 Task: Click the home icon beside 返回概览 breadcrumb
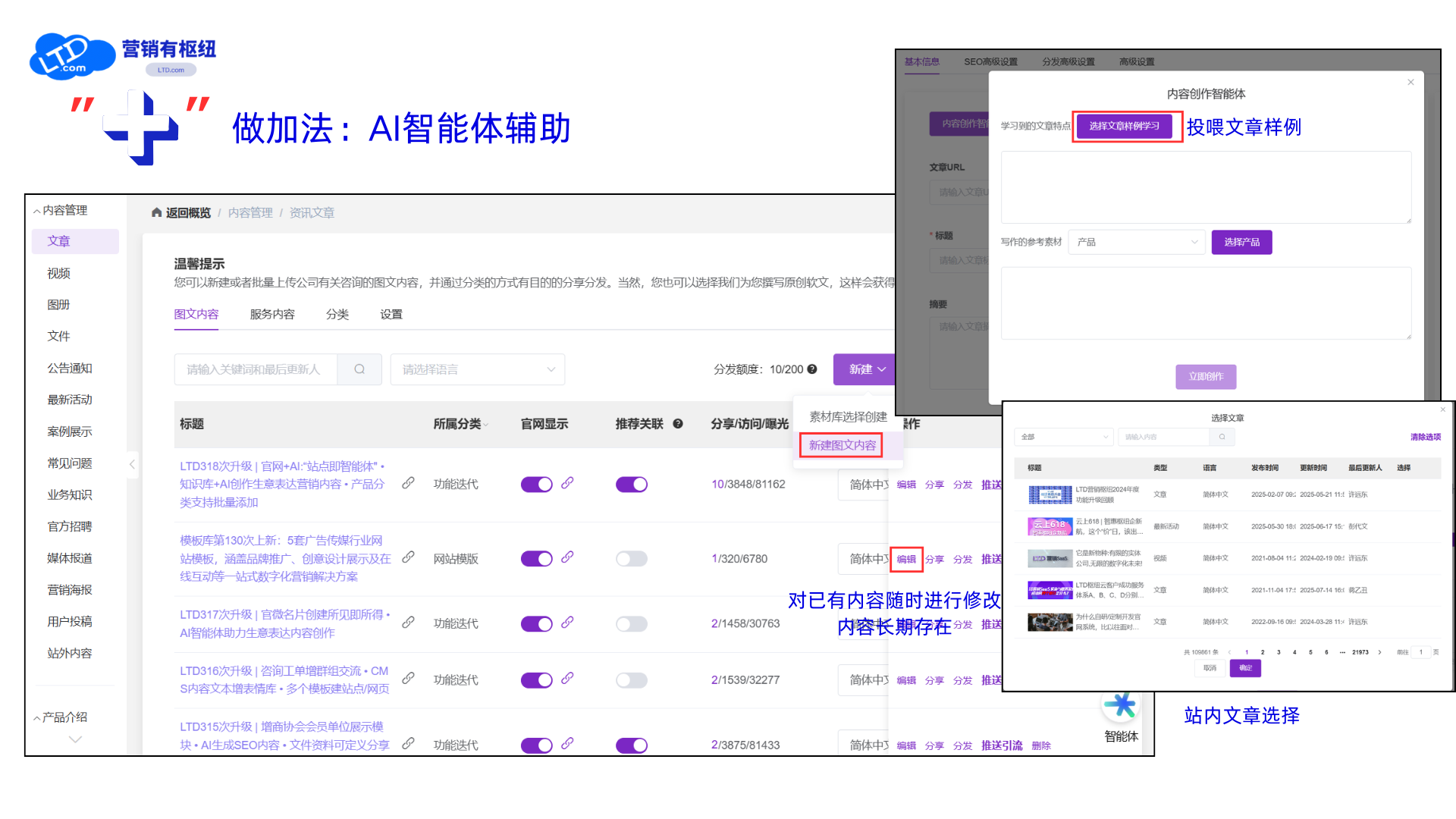tap(157, 212)
